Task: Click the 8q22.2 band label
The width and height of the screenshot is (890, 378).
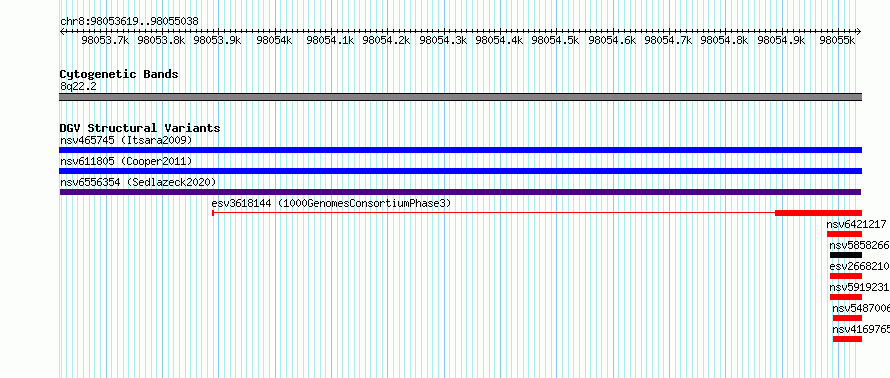Action: [x=78, y=86]
